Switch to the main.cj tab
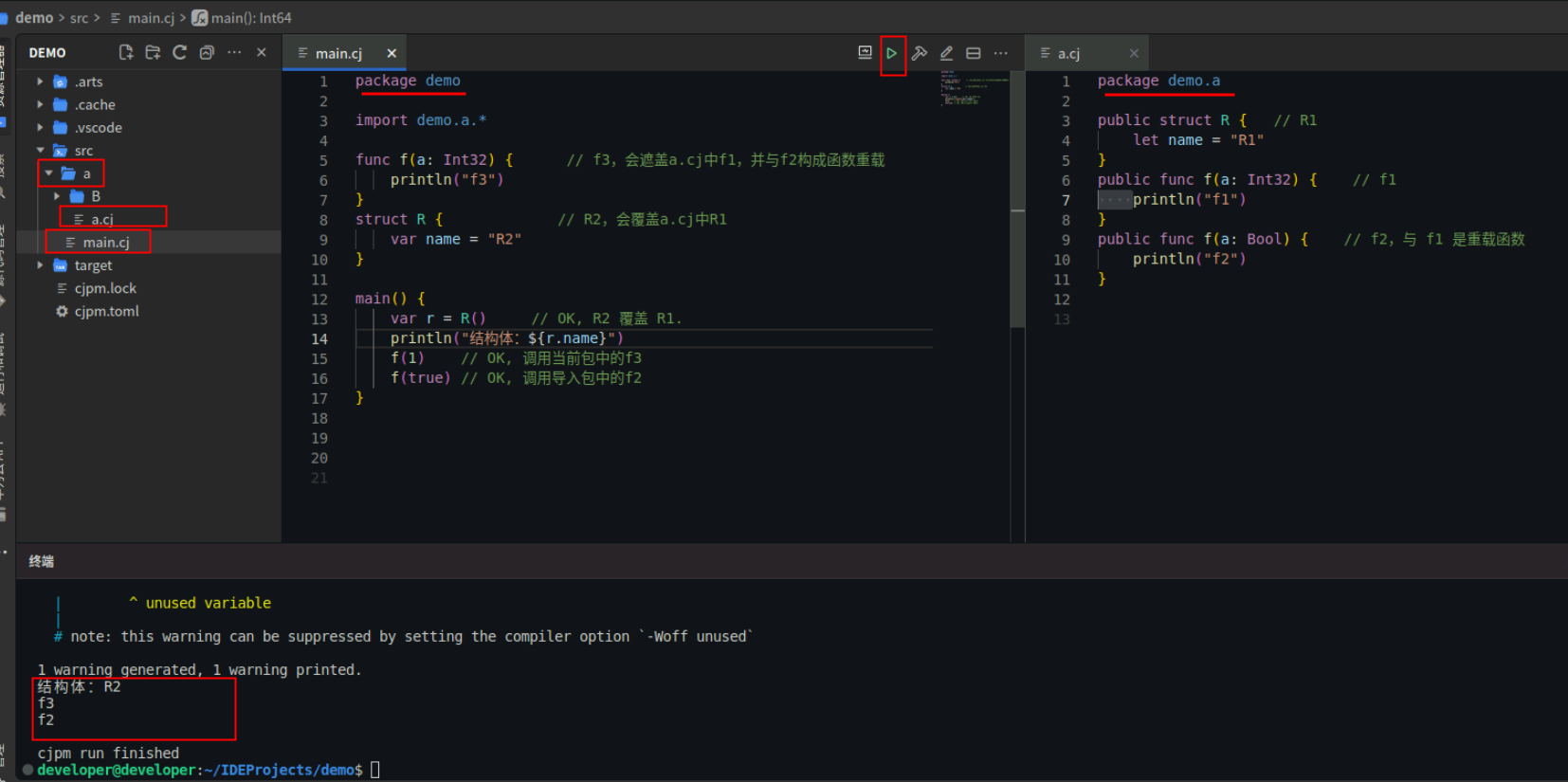 point(338,54)
